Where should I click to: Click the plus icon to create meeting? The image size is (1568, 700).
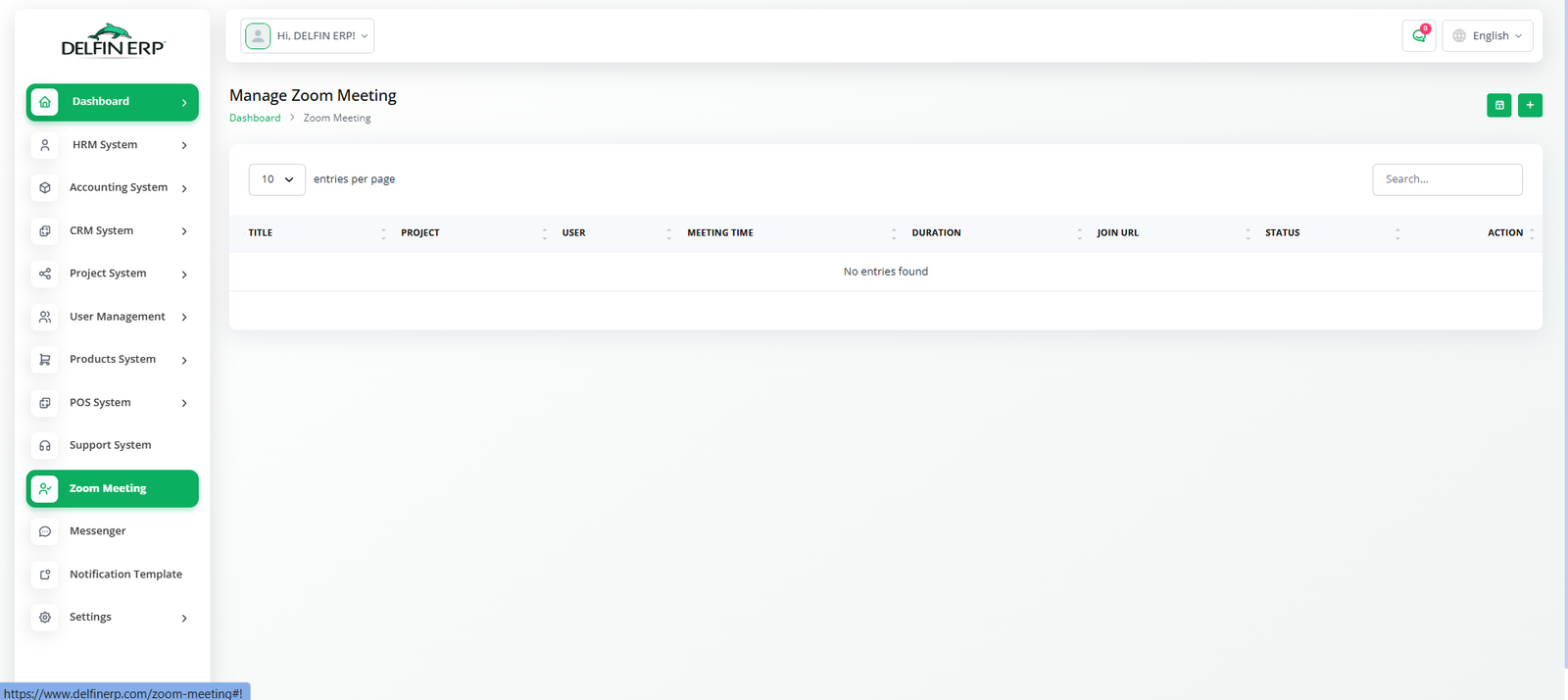coord(1529,105)
